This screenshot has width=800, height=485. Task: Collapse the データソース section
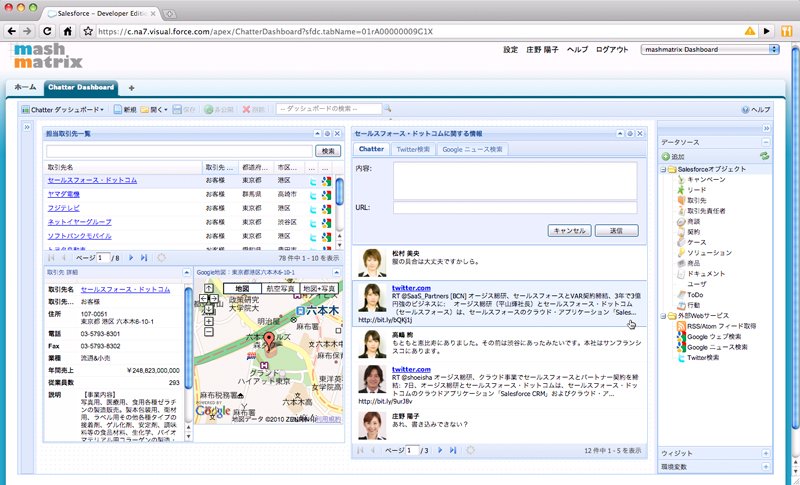click(765, 142)
